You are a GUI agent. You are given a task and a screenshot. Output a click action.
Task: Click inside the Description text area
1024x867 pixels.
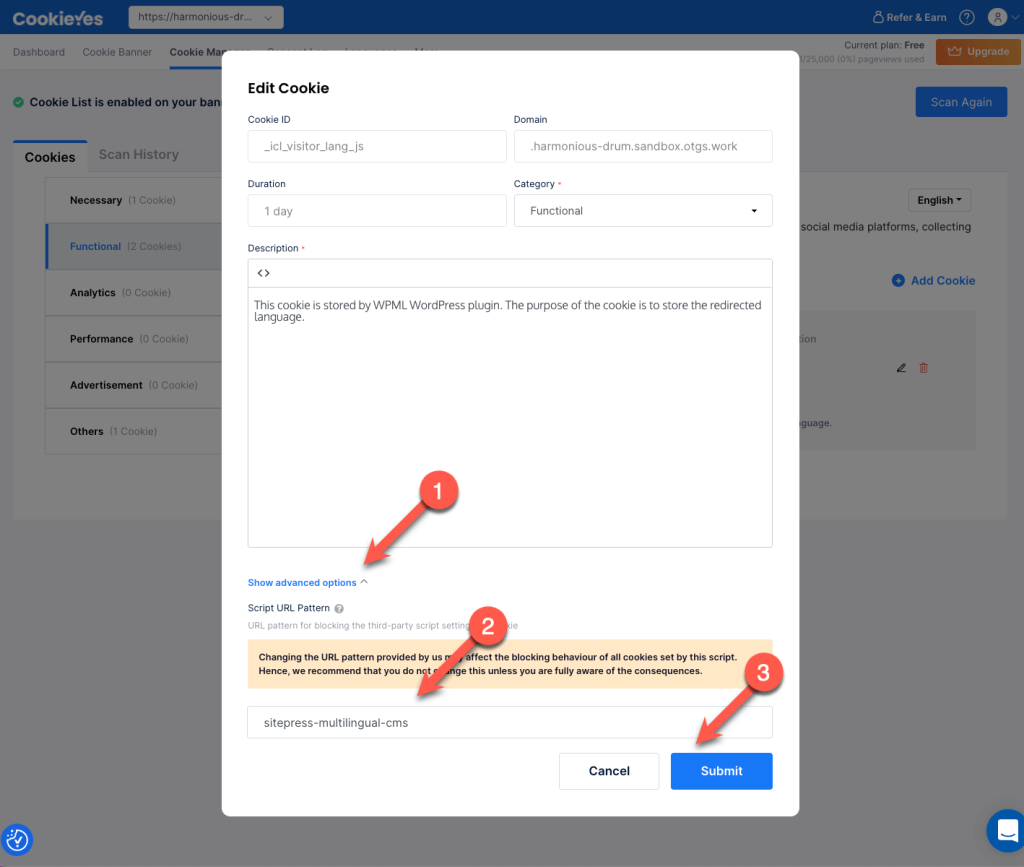pyautogui.click(x=510, y=417)
